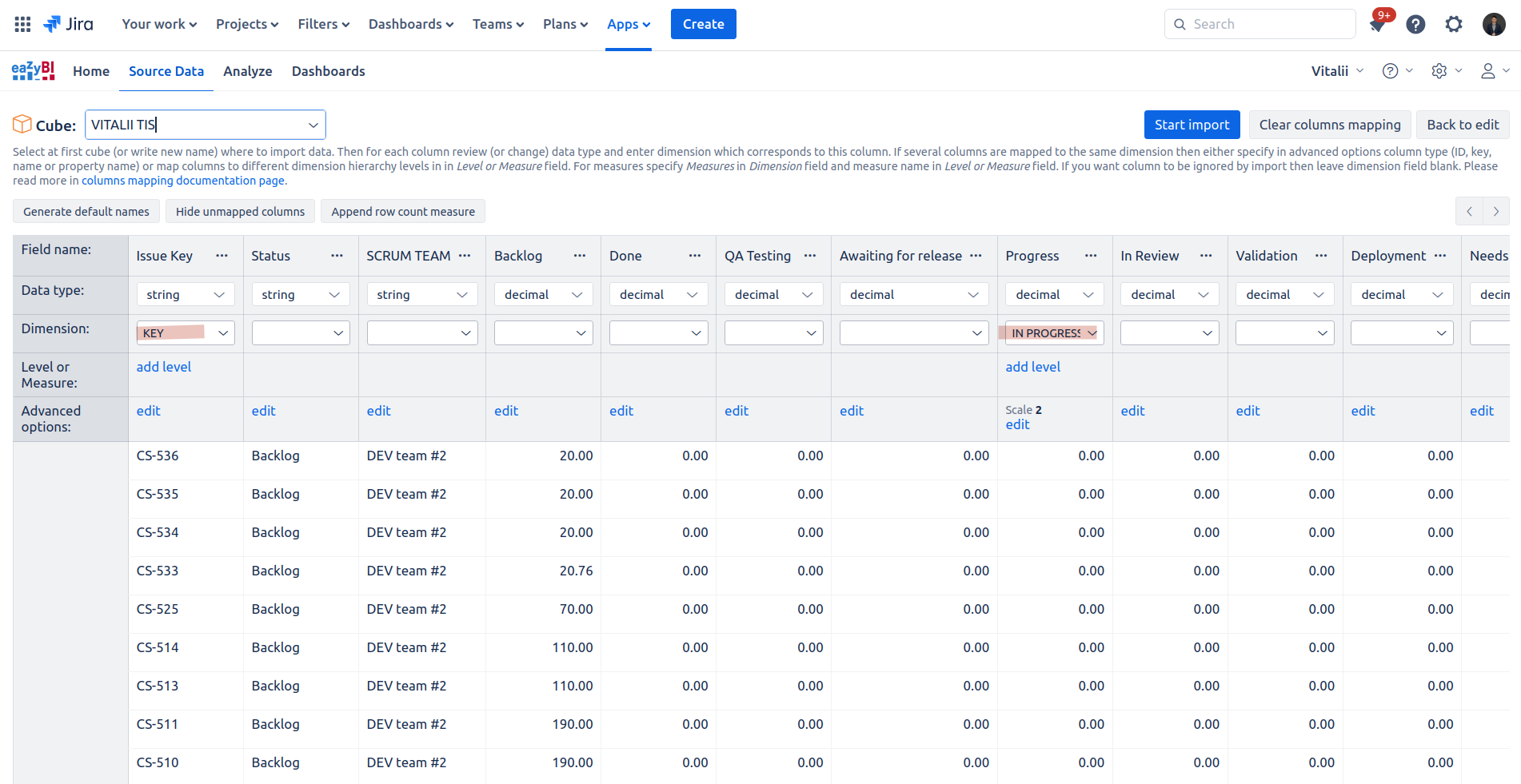Switch to the Analyze tab
Viewport: 1521px width, 784px height.
tap(248, 71)
